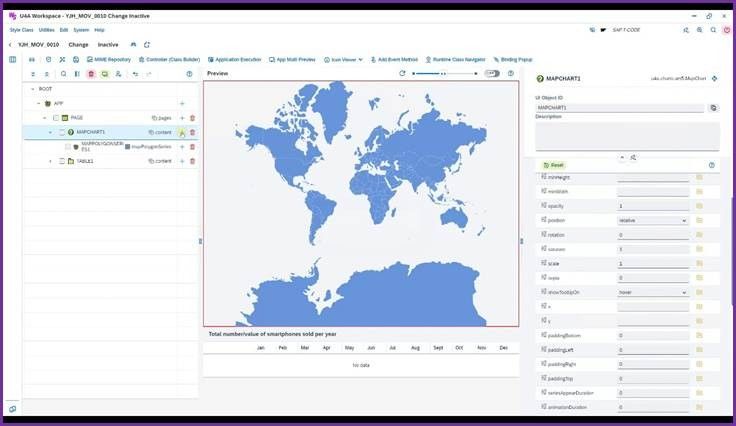Check the PAGE node checkbox
Image resolution: width=736 pixels, height=426 pixels.
coord(56,118)
